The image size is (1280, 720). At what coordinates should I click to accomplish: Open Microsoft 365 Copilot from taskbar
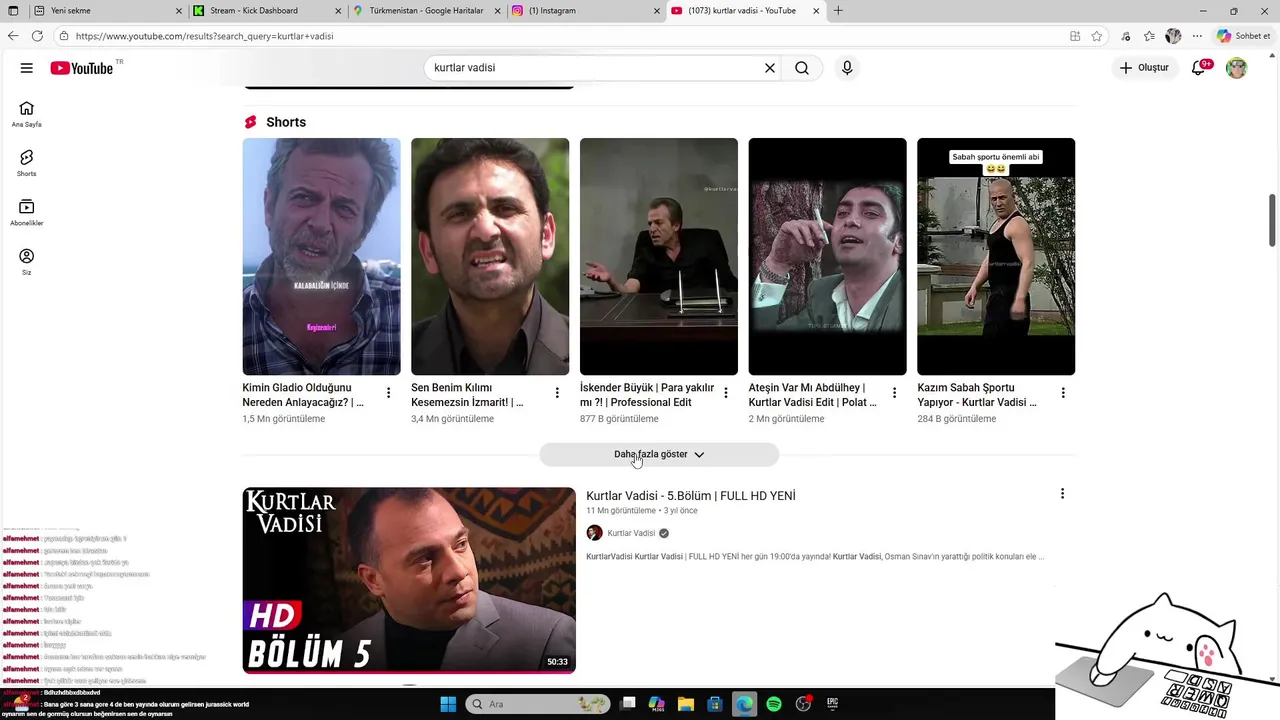[x=657, y=704]
